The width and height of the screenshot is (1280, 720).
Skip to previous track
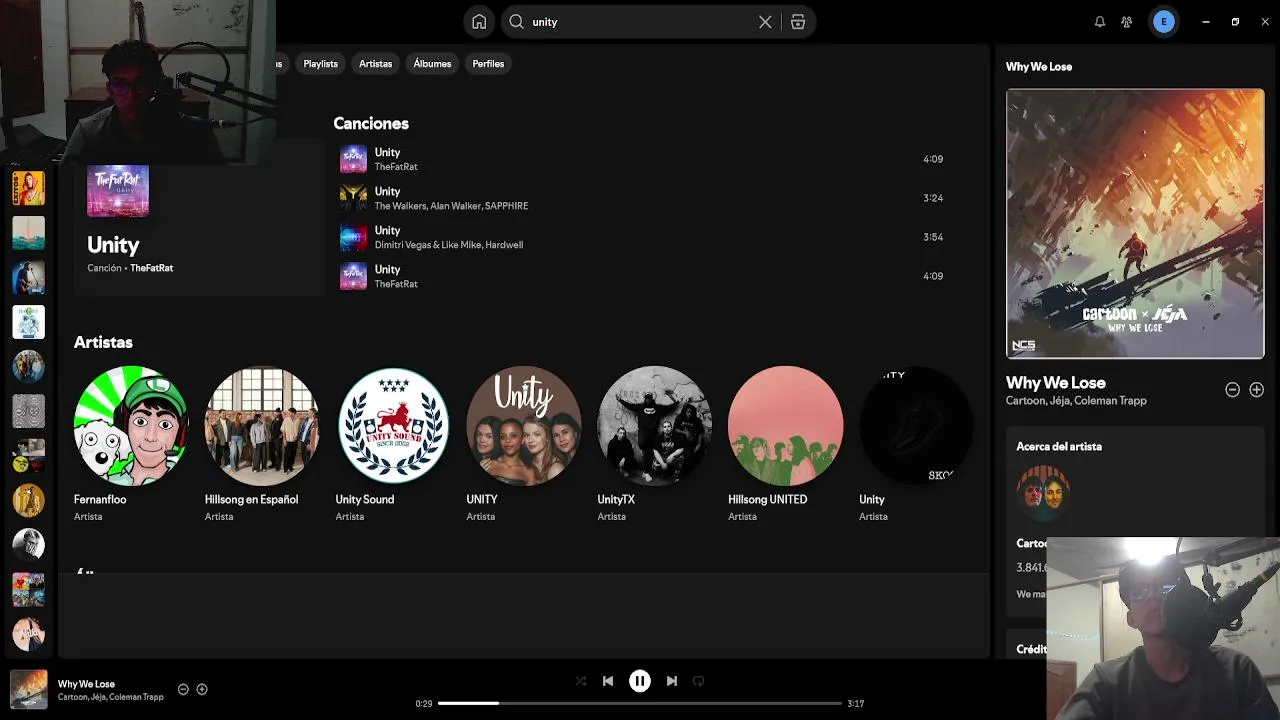[x=608, y=681]
